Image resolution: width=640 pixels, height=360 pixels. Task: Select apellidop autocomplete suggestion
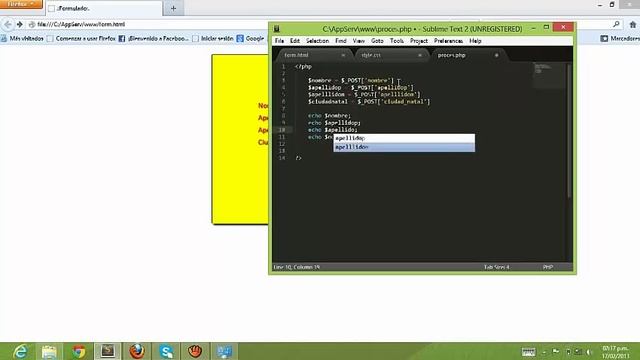(404, 138)
